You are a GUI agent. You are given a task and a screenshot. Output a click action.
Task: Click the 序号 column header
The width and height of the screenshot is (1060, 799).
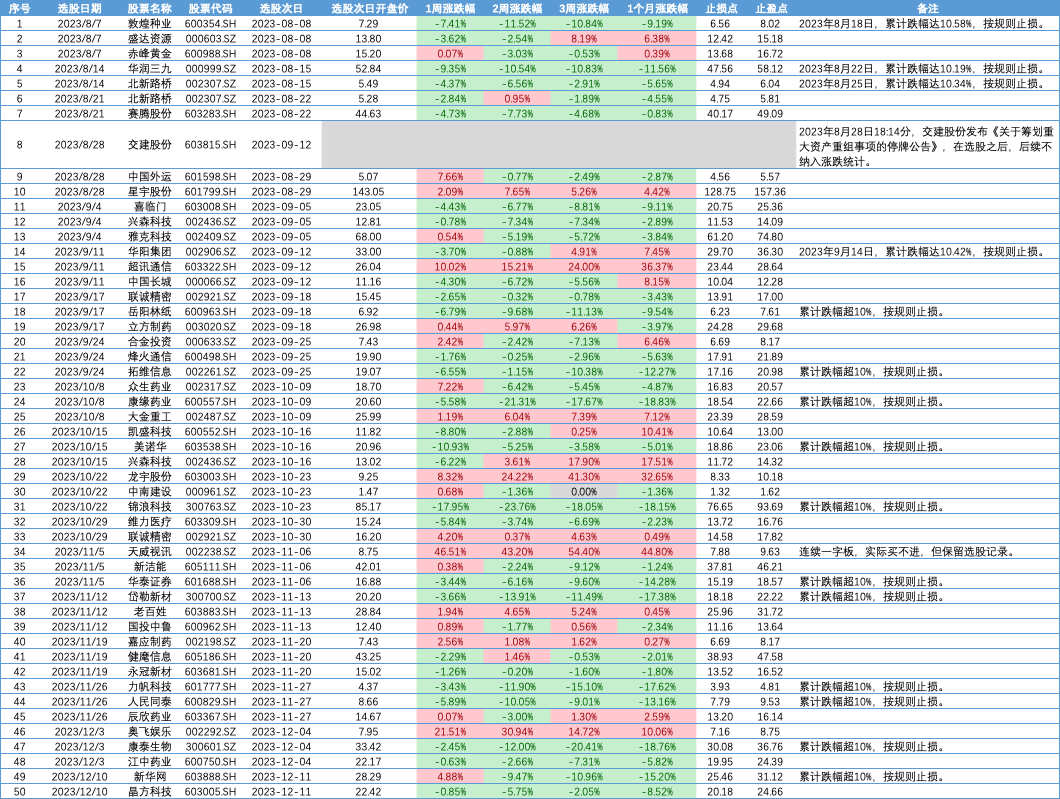pos(20,8)
